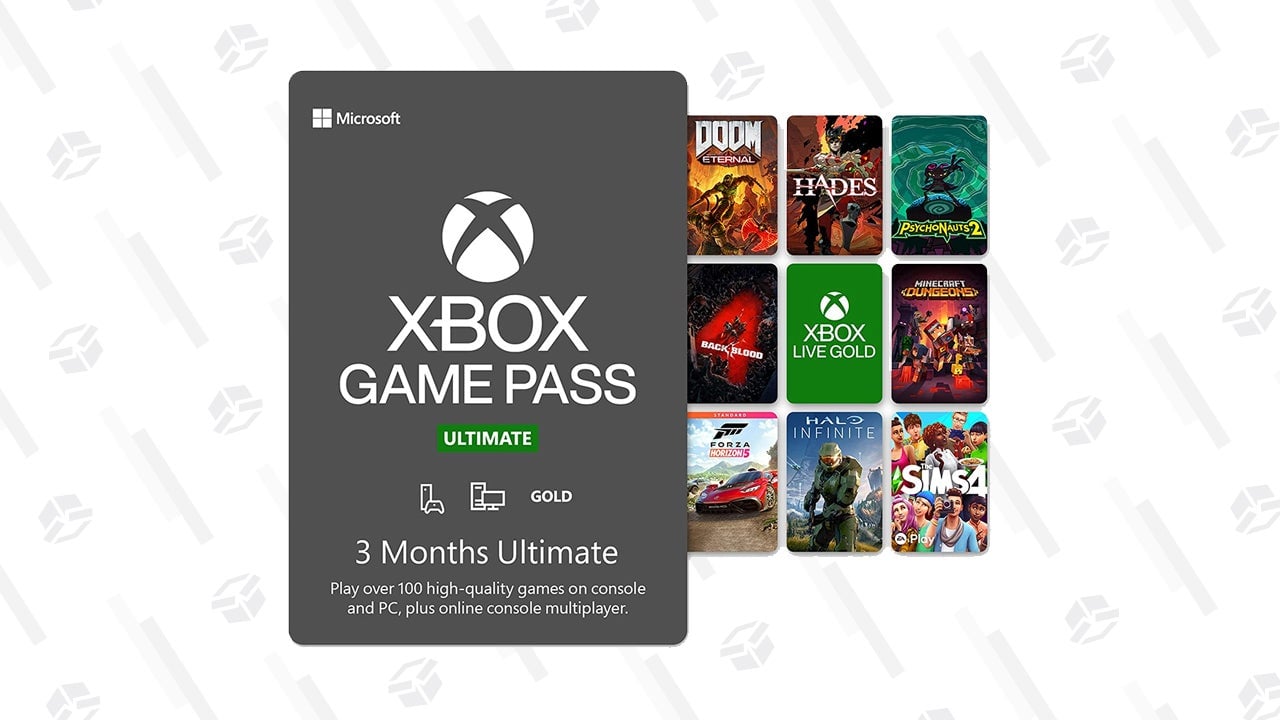
Task: Click the green Xbox Live Gold tile
Action: click(x=835, y=333)
